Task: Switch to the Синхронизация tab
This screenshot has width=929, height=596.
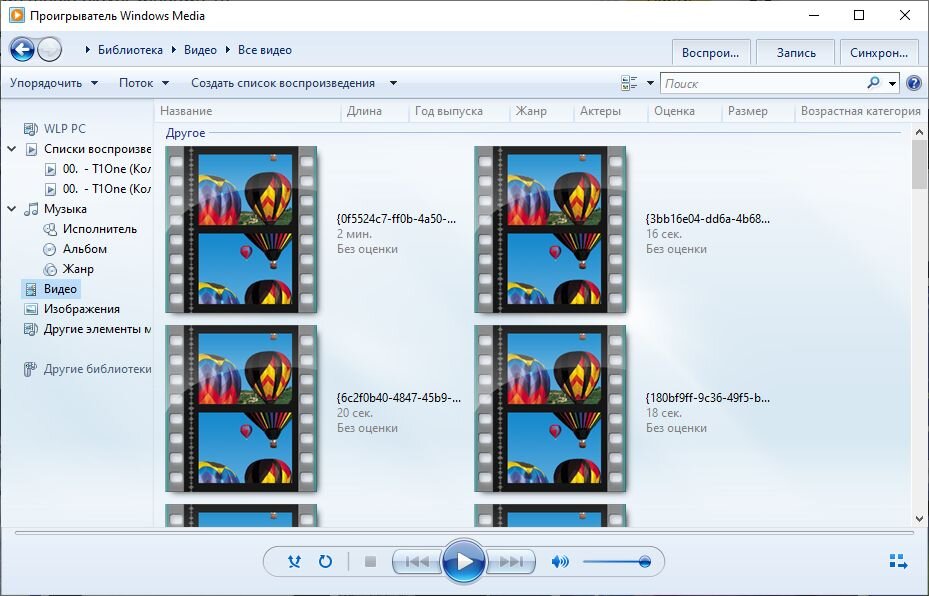Action: 879,53
